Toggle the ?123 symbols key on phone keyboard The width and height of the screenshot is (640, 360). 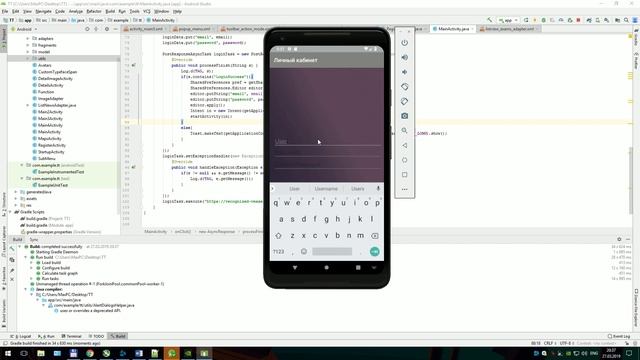(278, 251)
